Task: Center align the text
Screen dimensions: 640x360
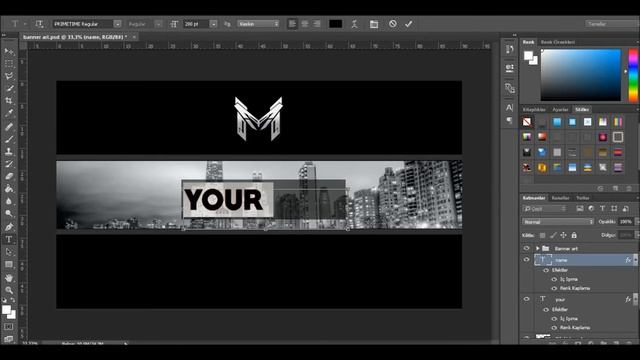Action: (304, 24)
